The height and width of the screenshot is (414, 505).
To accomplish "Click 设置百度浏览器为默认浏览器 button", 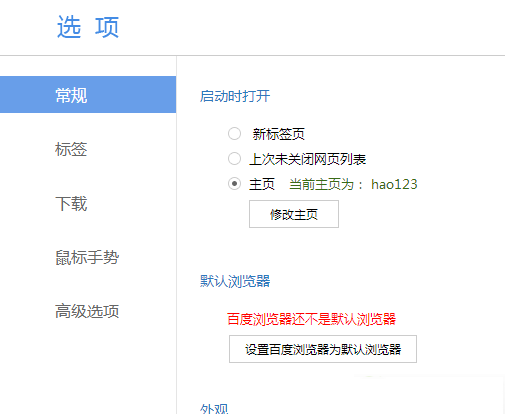I will (x=323, y=349).
